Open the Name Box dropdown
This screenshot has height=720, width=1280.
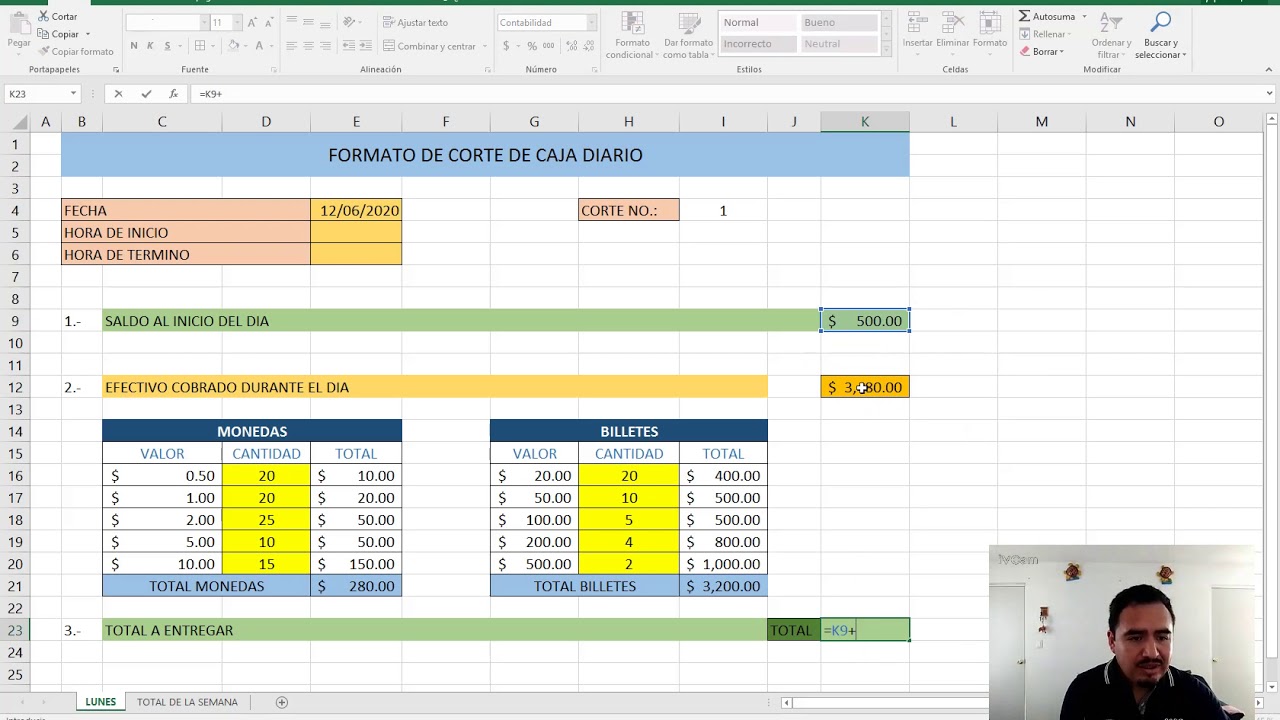[73, 93]
